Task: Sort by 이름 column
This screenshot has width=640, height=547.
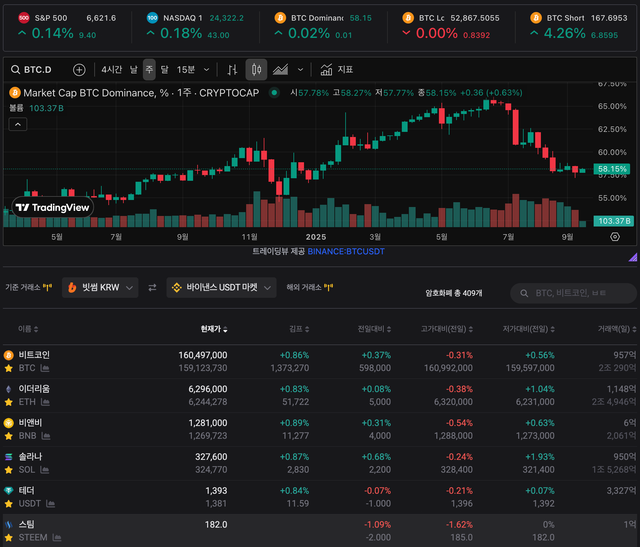Action: click(x=28, y=329)
